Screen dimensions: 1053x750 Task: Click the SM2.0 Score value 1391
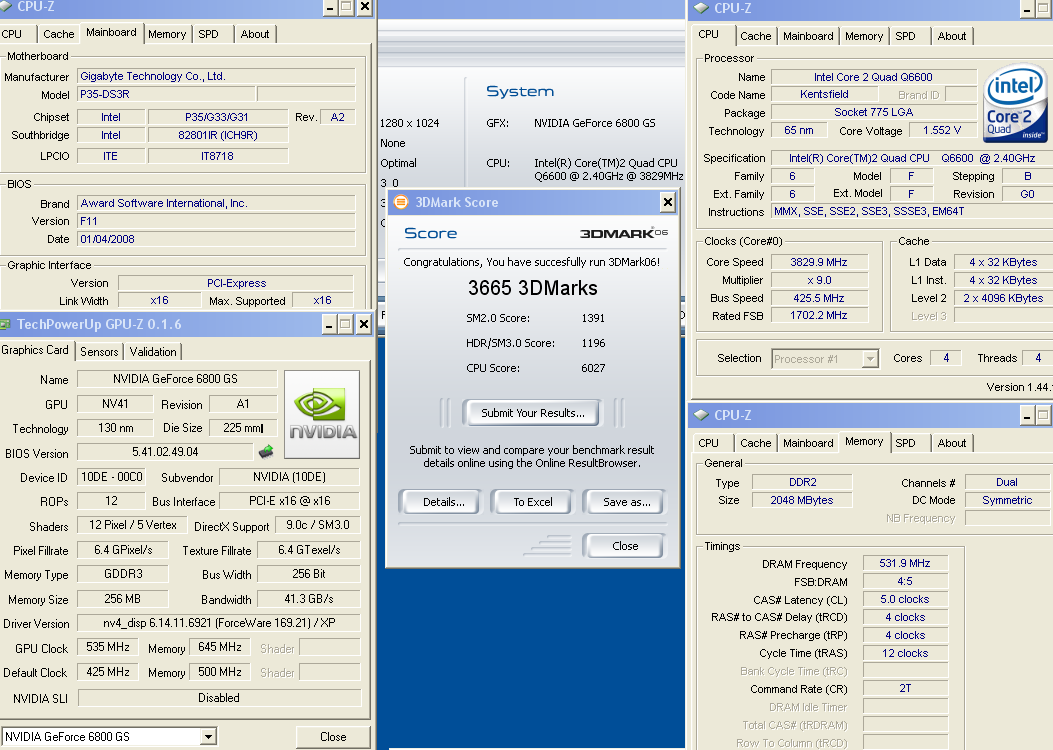[x=593, y=318]
